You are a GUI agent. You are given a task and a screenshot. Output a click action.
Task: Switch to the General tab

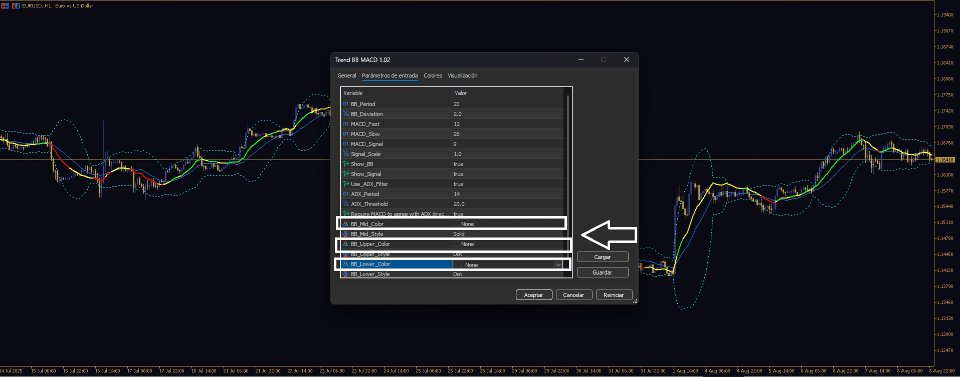tap(347, 75)
